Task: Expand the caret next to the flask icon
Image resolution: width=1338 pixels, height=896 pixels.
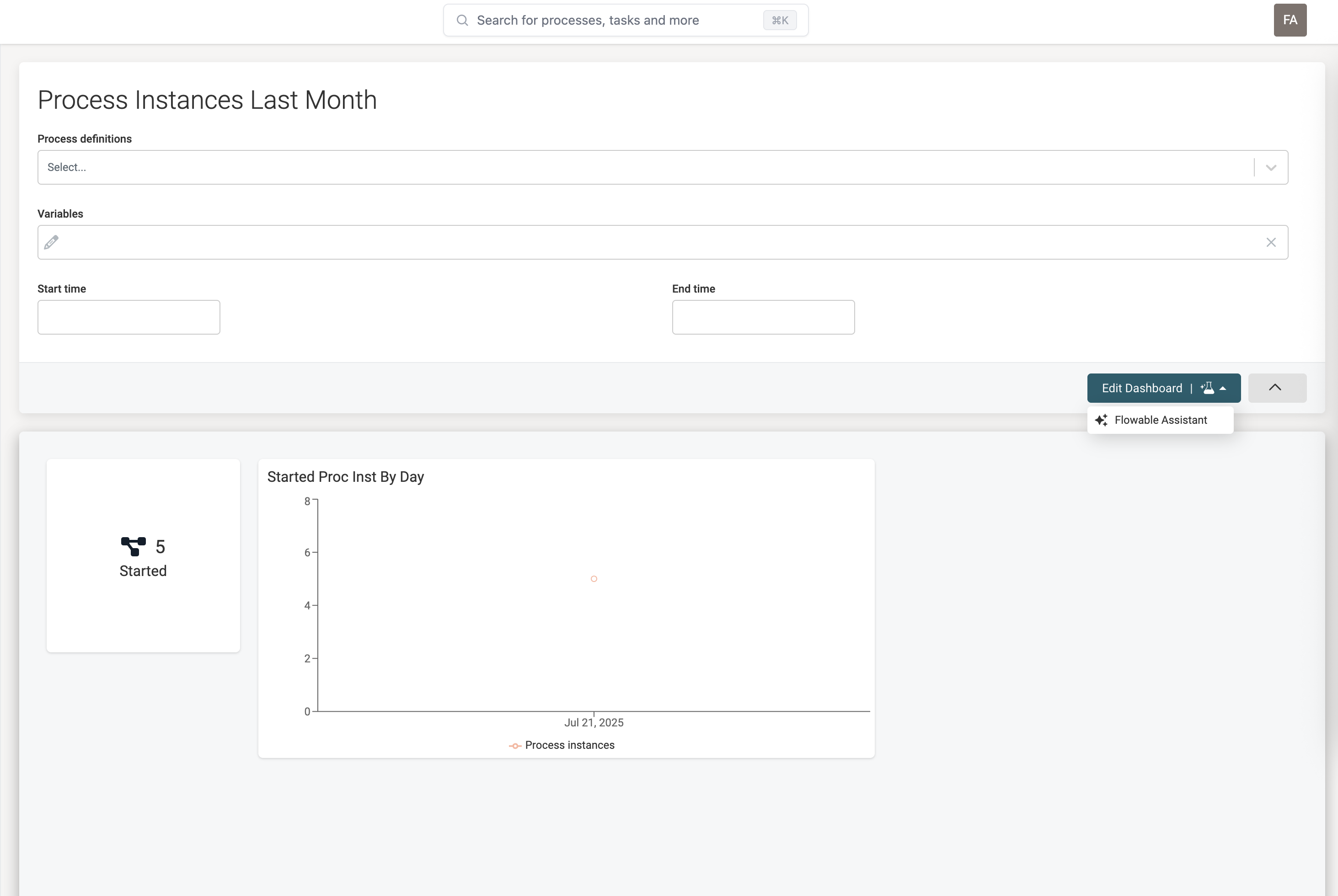Action: coord(1223,388)
